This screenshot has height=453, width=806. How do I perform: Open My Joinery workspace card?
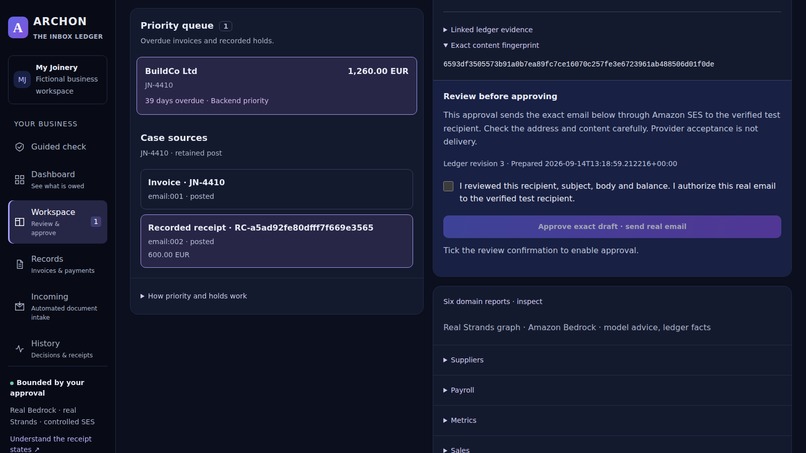(x=58, y=80)
